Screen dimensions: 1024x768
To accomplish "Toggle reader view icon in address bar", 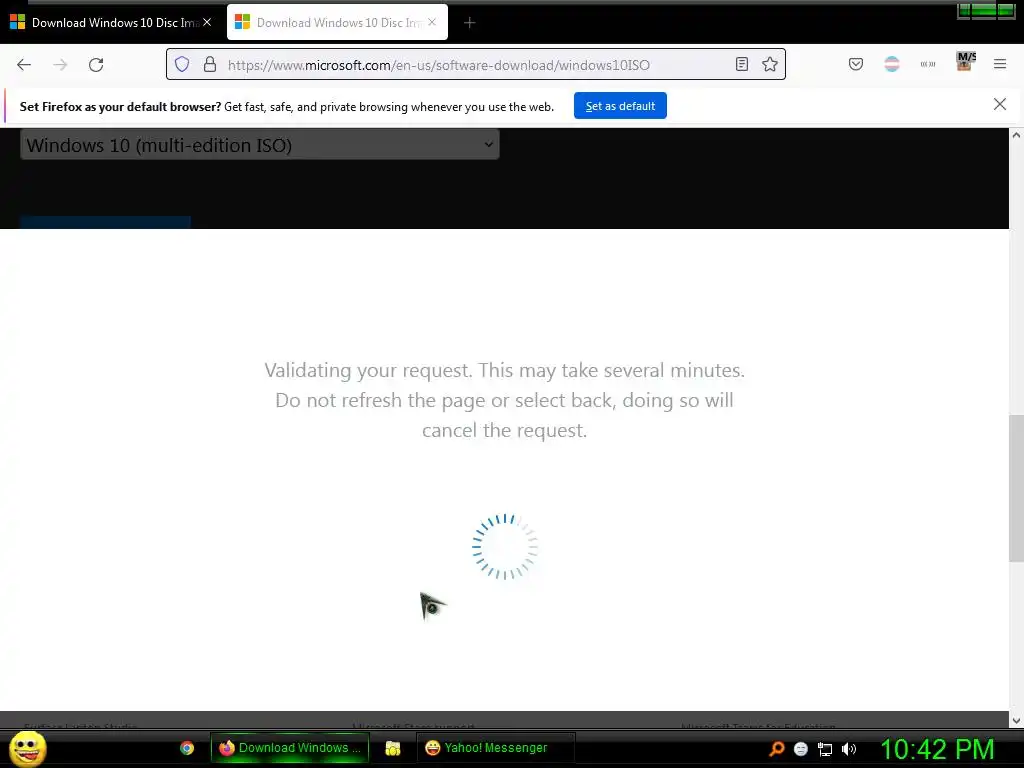I will [742, 64].
